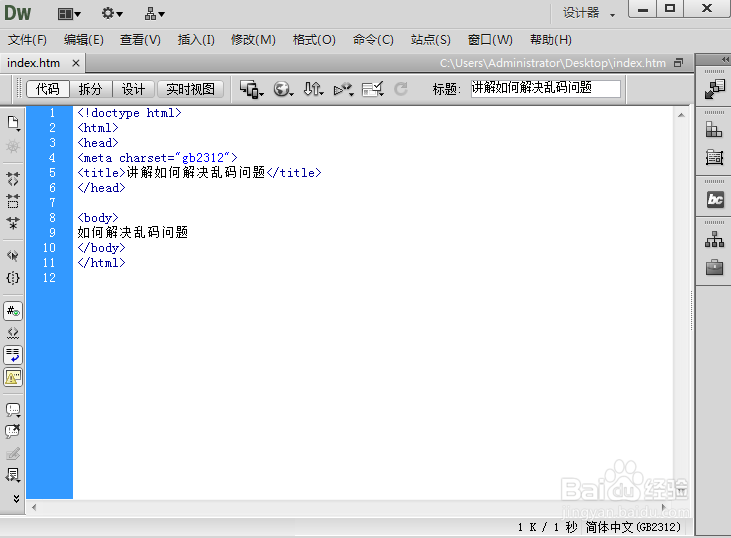
Task: Switch to 代码 view
Action: (x=48, y=89)
